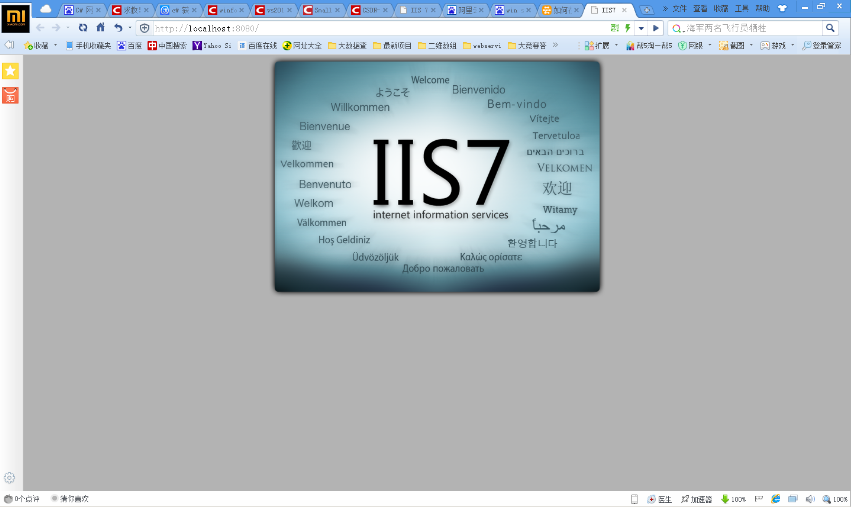Click the cloud icon beside the tabs
Image resolution: width=854 pixels, height=507 pixels.
click(46, 9)
